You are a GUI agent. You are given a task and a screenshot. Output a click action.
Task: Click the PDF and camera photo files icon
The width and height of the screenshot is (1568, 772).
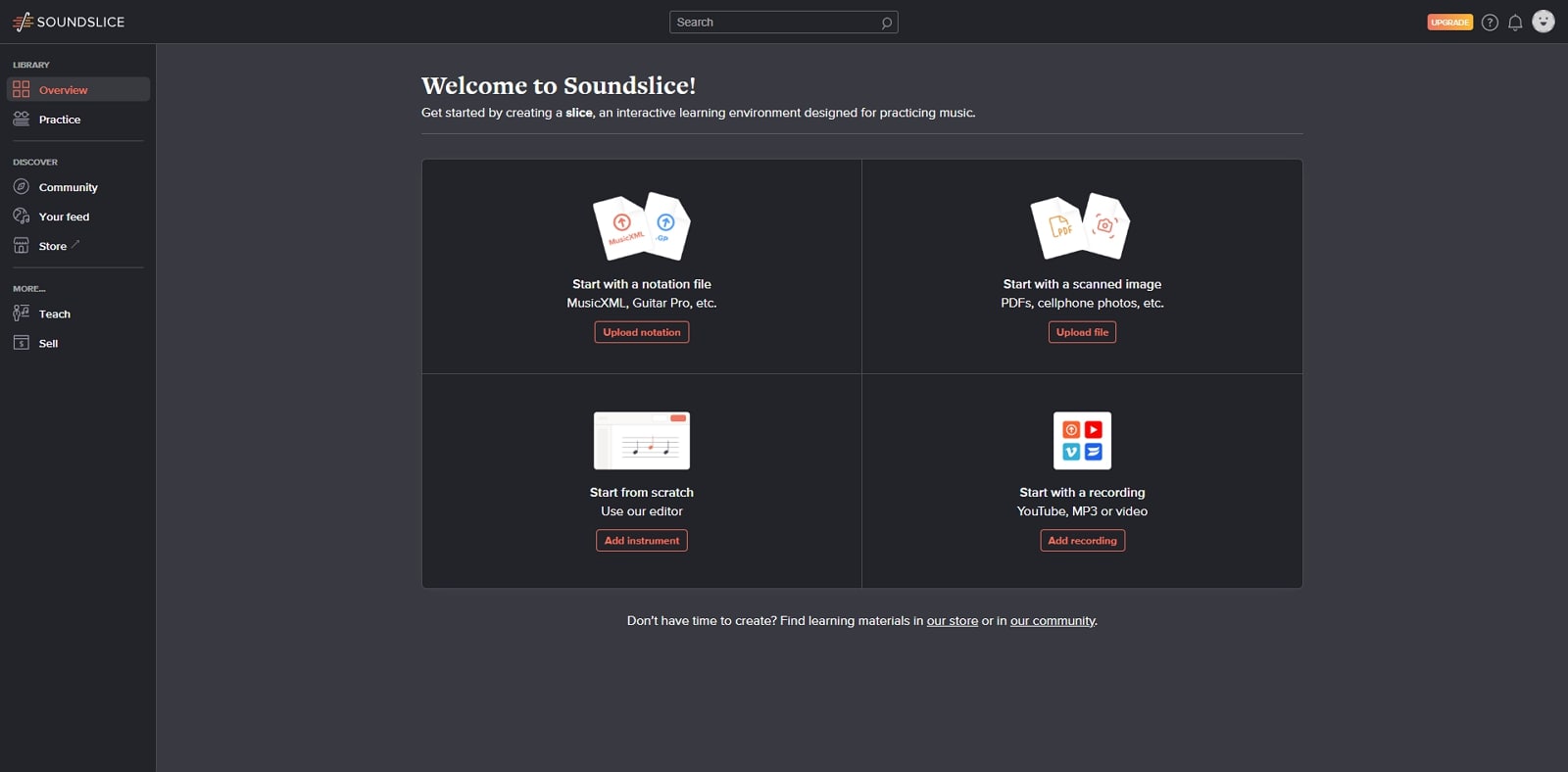coord(1081,226)
